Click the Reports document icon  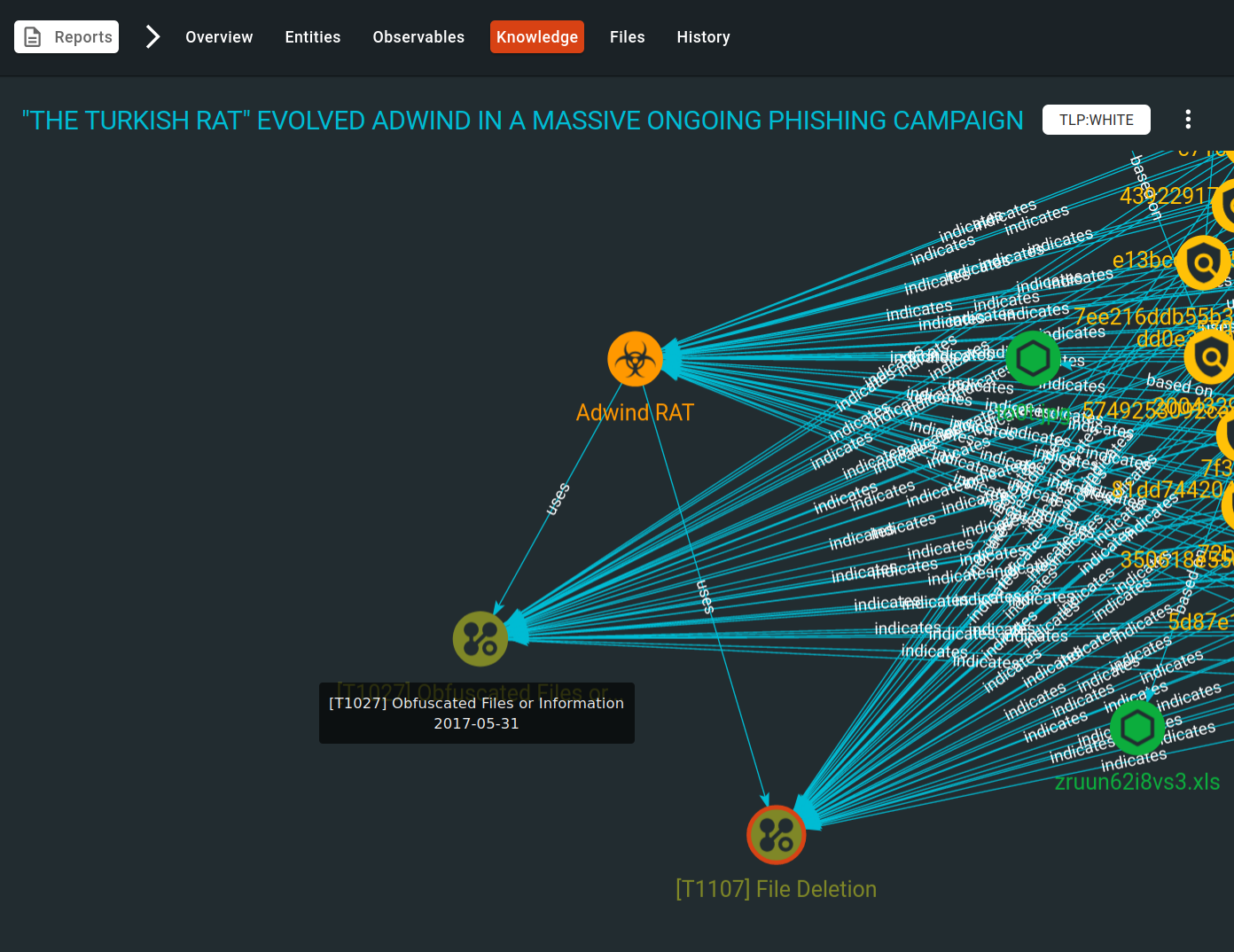coord(33,37)
